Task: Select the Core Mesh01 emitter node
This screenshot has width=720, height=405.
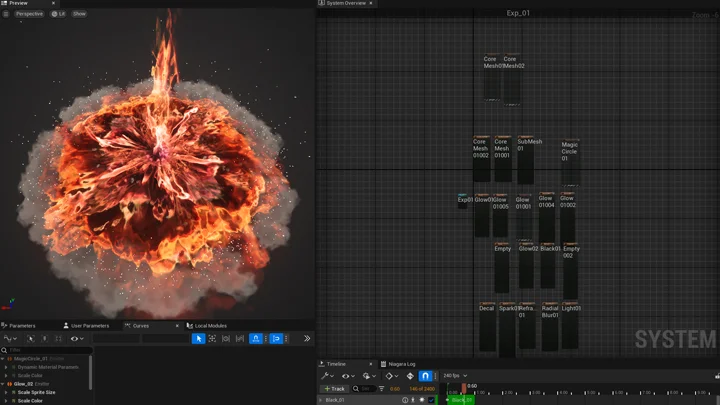Action: click(492, 77)
